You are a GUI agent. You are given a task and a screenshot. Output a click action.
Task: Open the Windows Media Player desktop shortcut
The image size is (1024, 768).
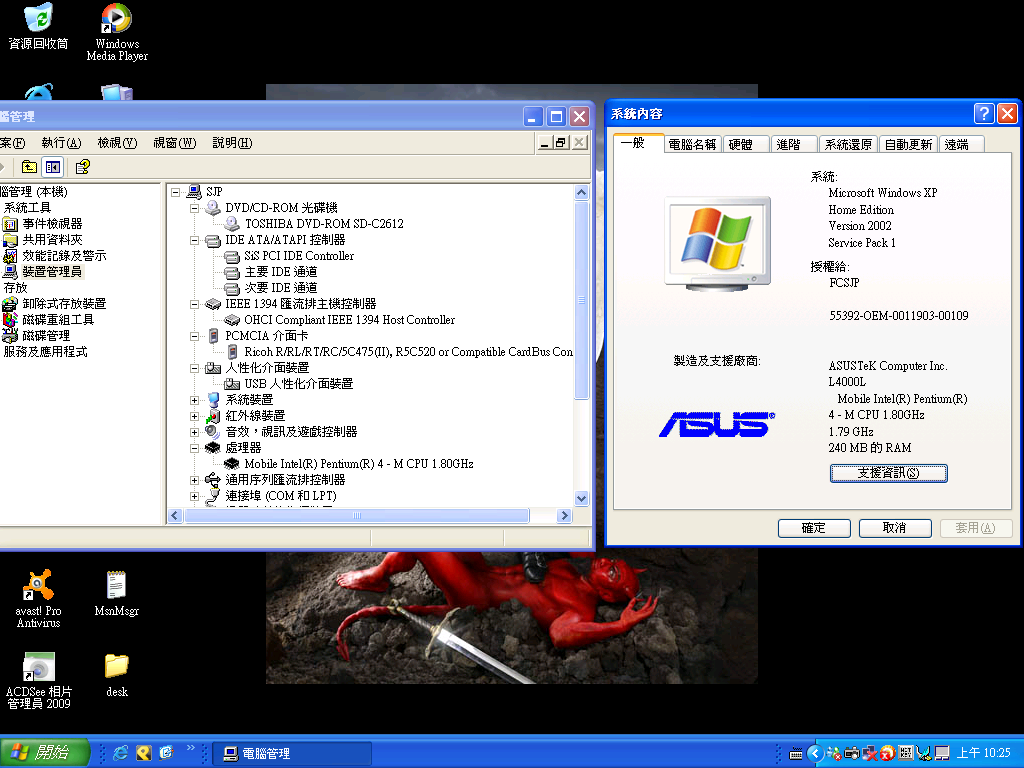pos(117,32)
